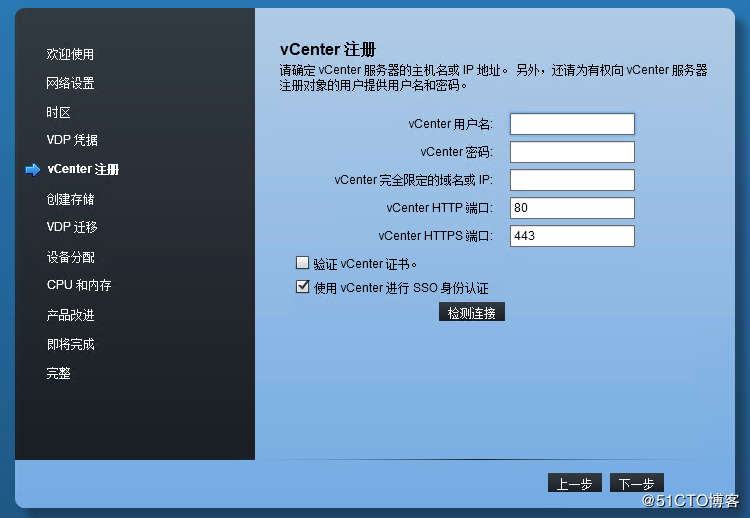Open VDP 凭据 step in sidebar
The width and height of the screenshot is (750, 518).
(x=72, y=140)
